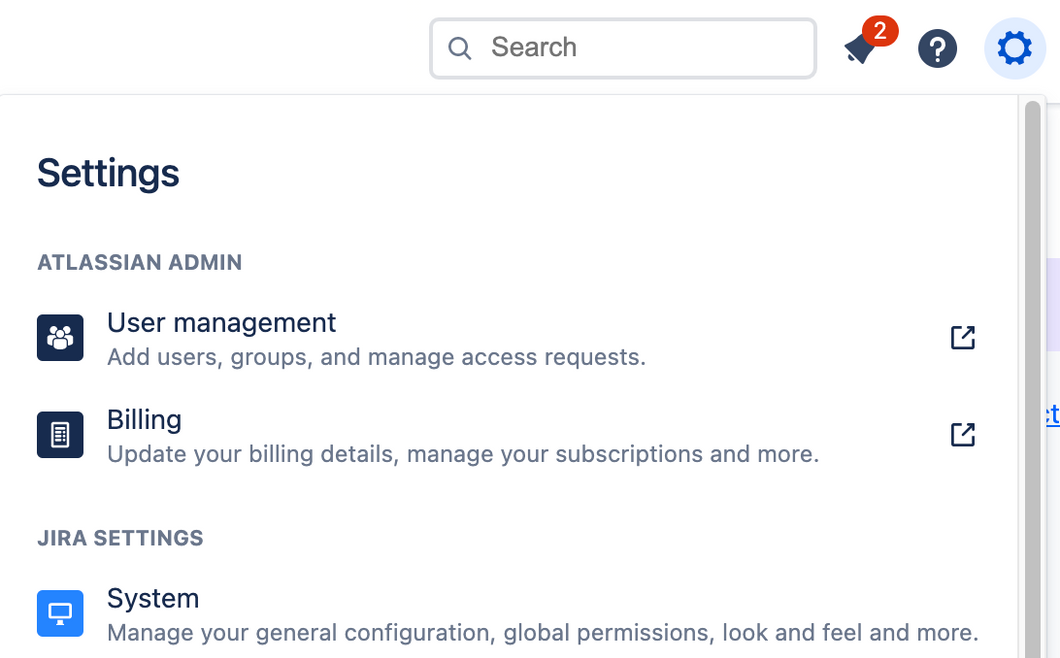
Task: Click the Help question mark icon
Action: 937,48
